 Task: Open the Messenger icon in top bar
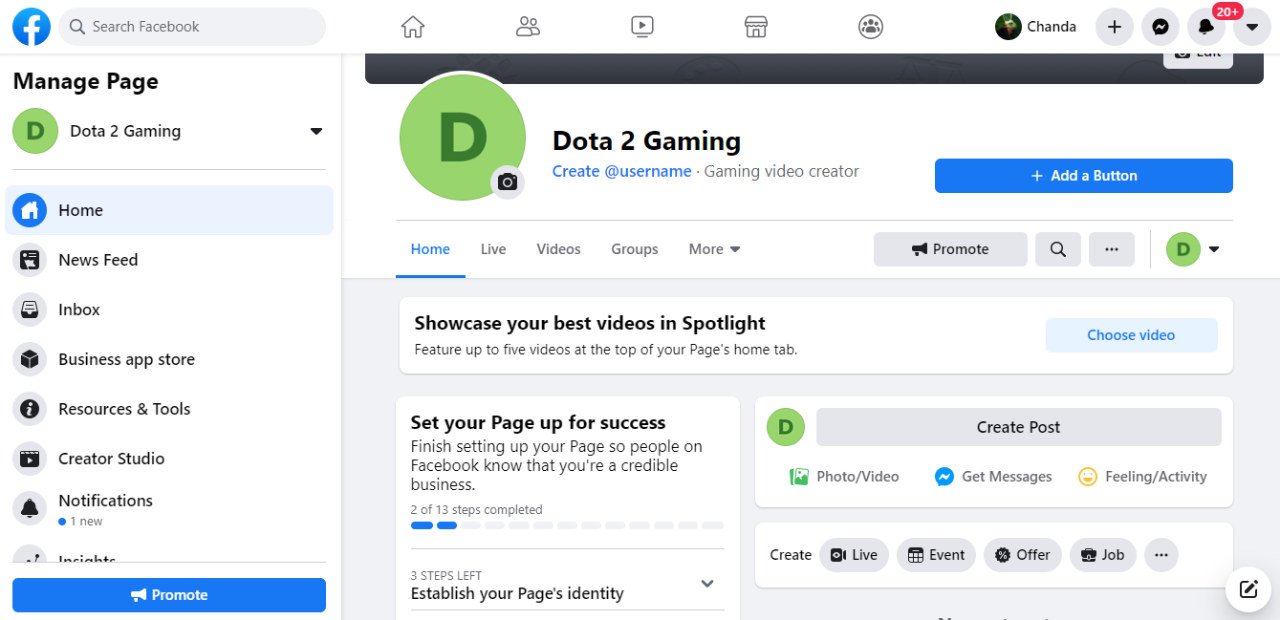pyautogui.click(x=1160, y=27)
